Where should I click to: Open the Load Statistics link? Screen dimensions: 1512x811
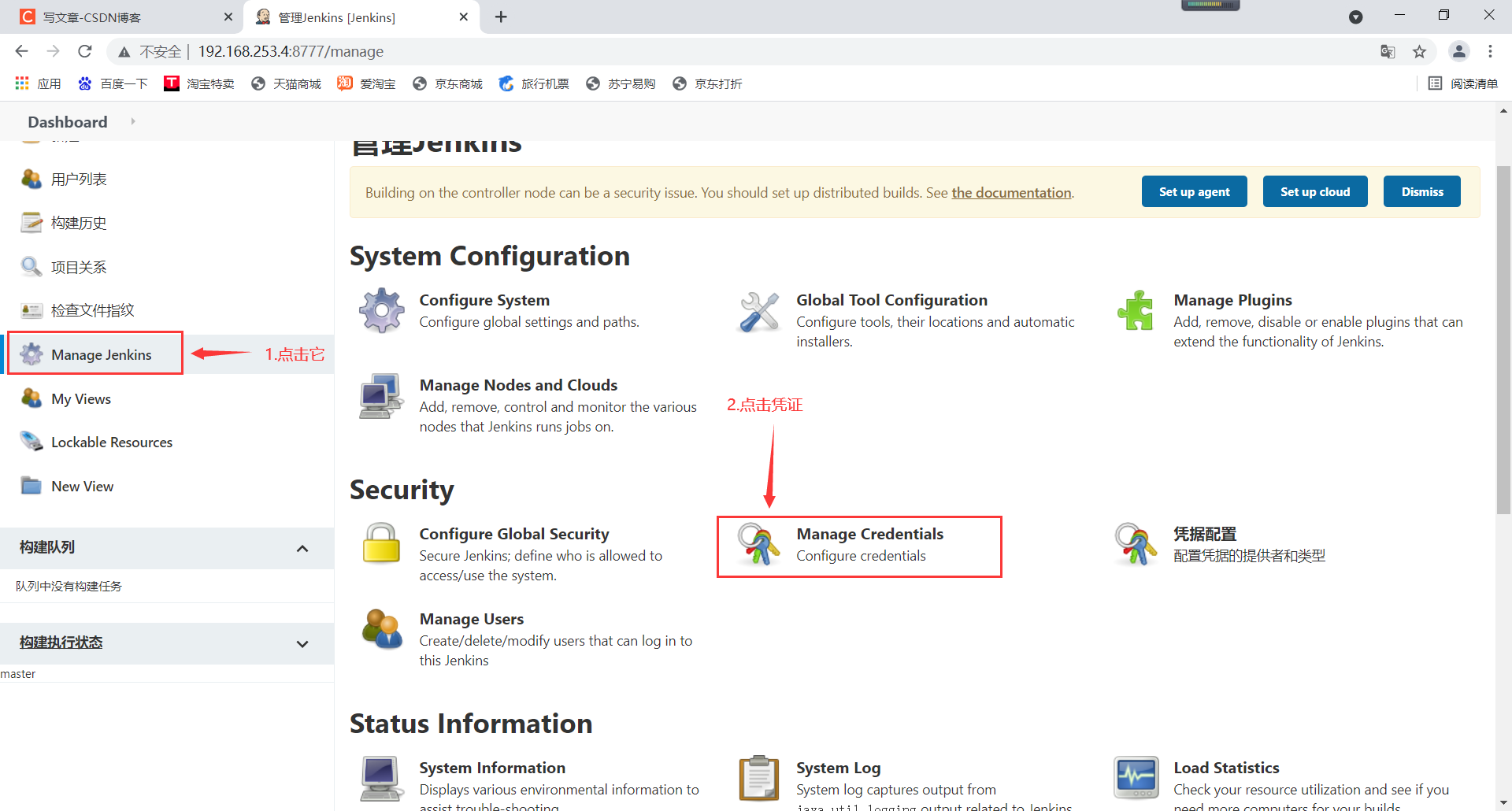1226,768
